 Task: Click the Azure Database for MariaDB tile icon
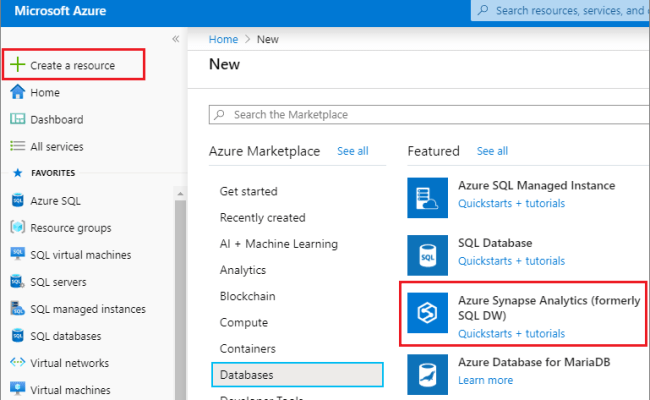point(427,374)
